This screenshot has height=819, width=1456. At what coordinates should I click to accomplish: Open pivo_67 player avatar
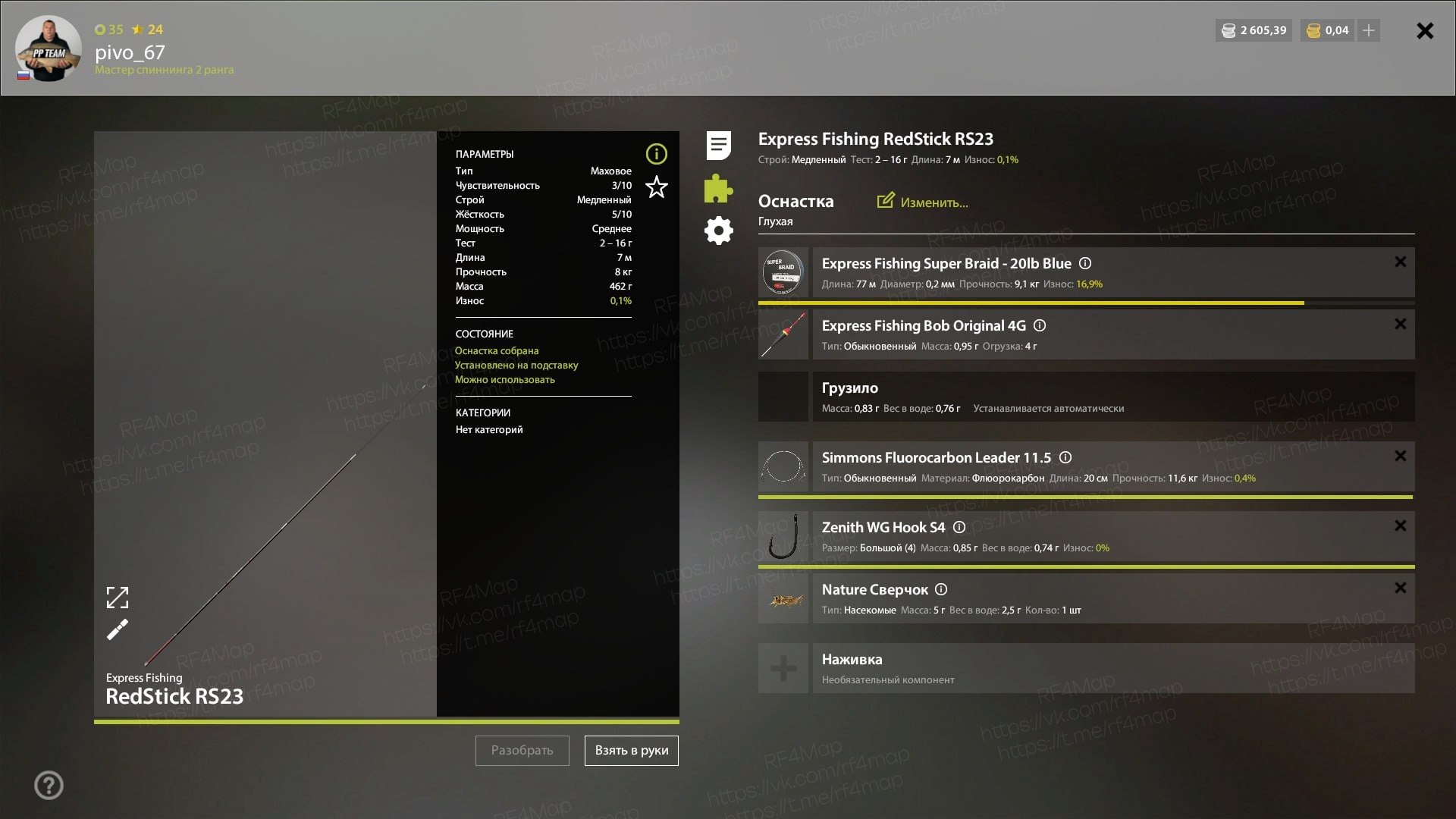49,49
